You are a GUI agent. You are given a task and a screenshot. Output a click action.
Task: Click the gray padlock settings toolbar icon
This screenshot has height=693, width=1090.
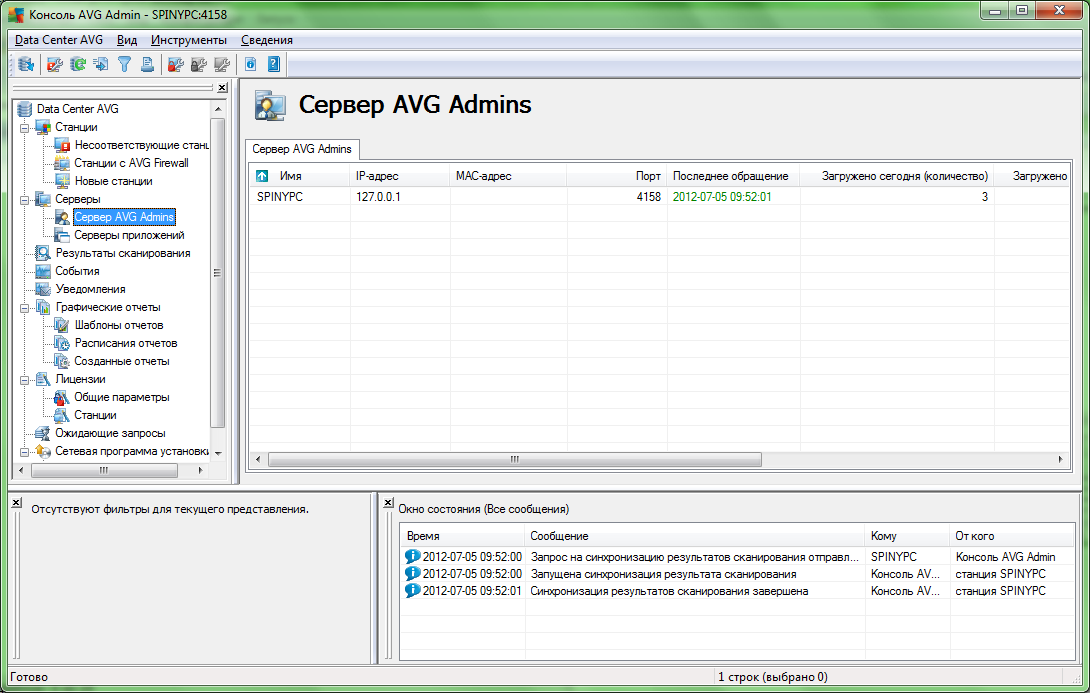tap(199, 65)
